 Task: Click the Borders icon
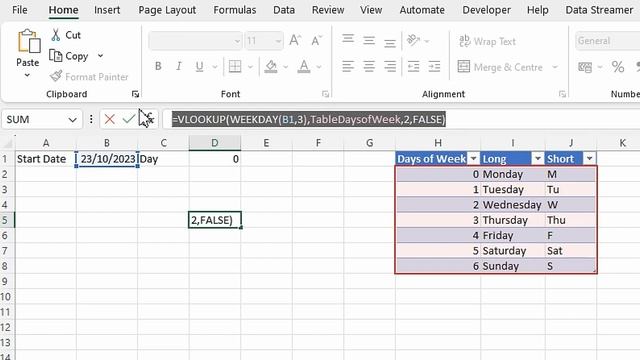click(235, 66)
